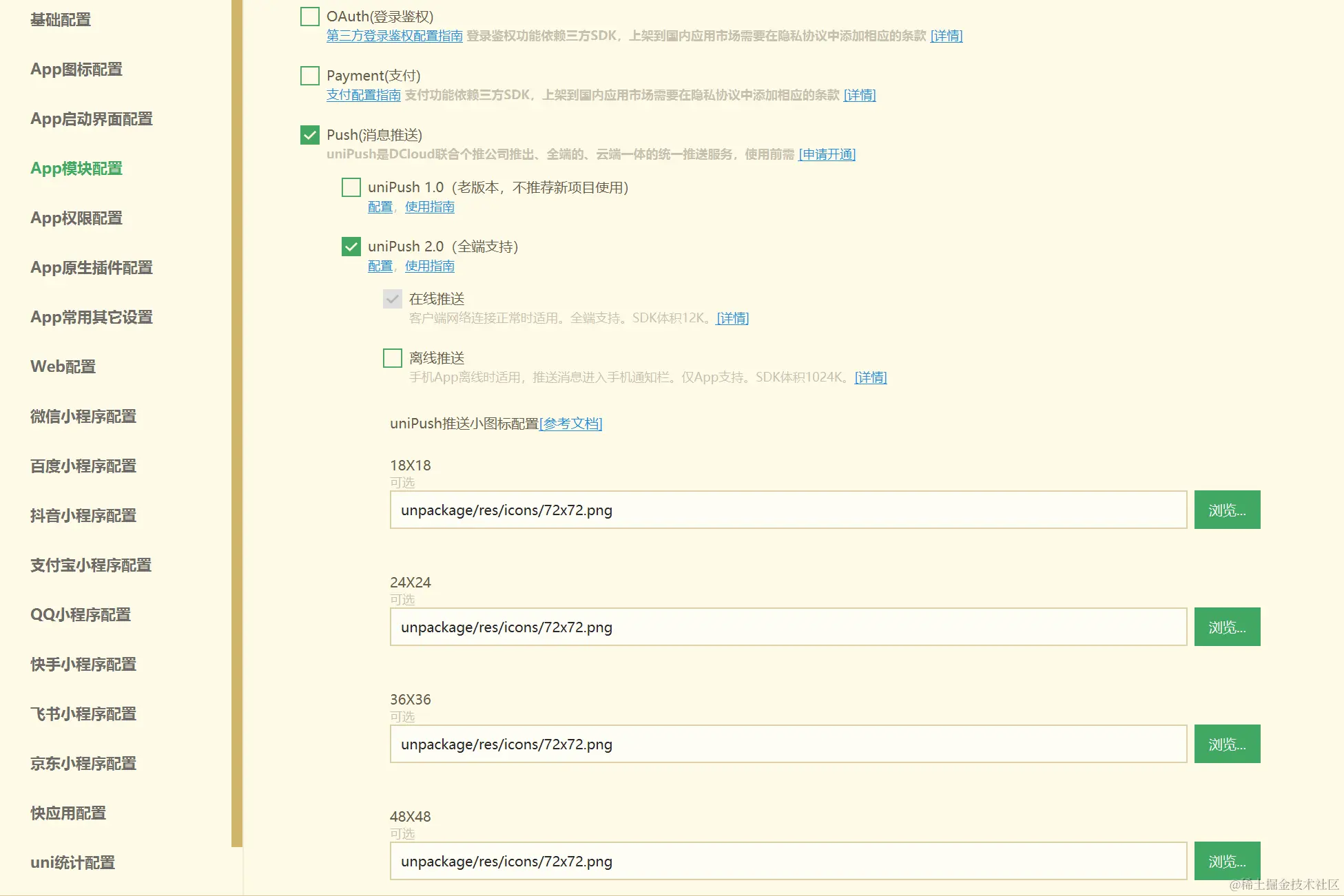Browse for the 48X48 push icon
1344x896 pixels.
click(x=1227, y=862)
